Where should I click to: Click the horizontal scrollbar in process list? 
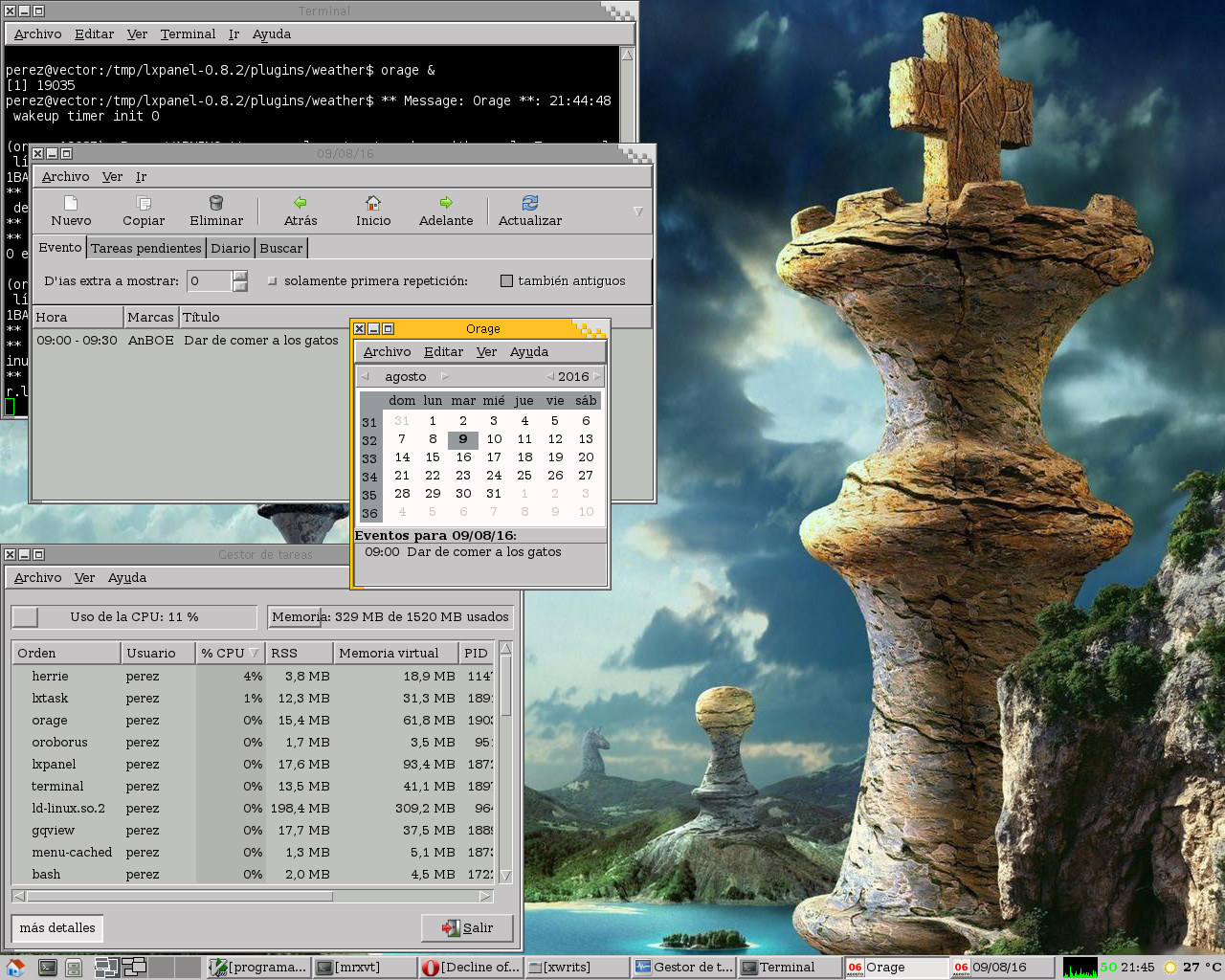(253, 897)
